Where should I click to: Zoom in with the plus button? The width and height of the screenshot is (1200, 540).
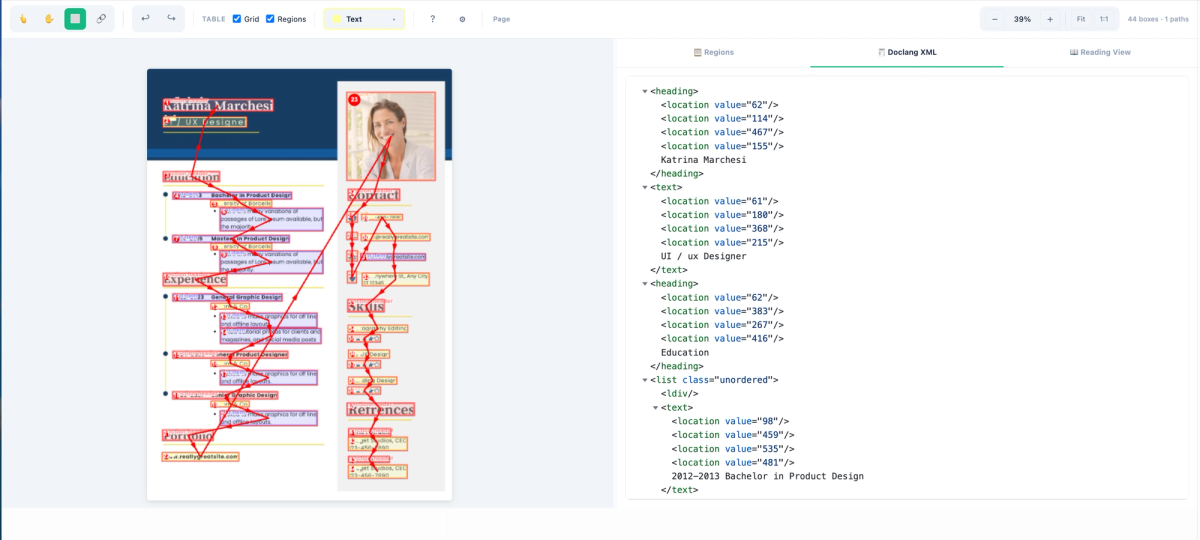click(x=1050, y=19)
